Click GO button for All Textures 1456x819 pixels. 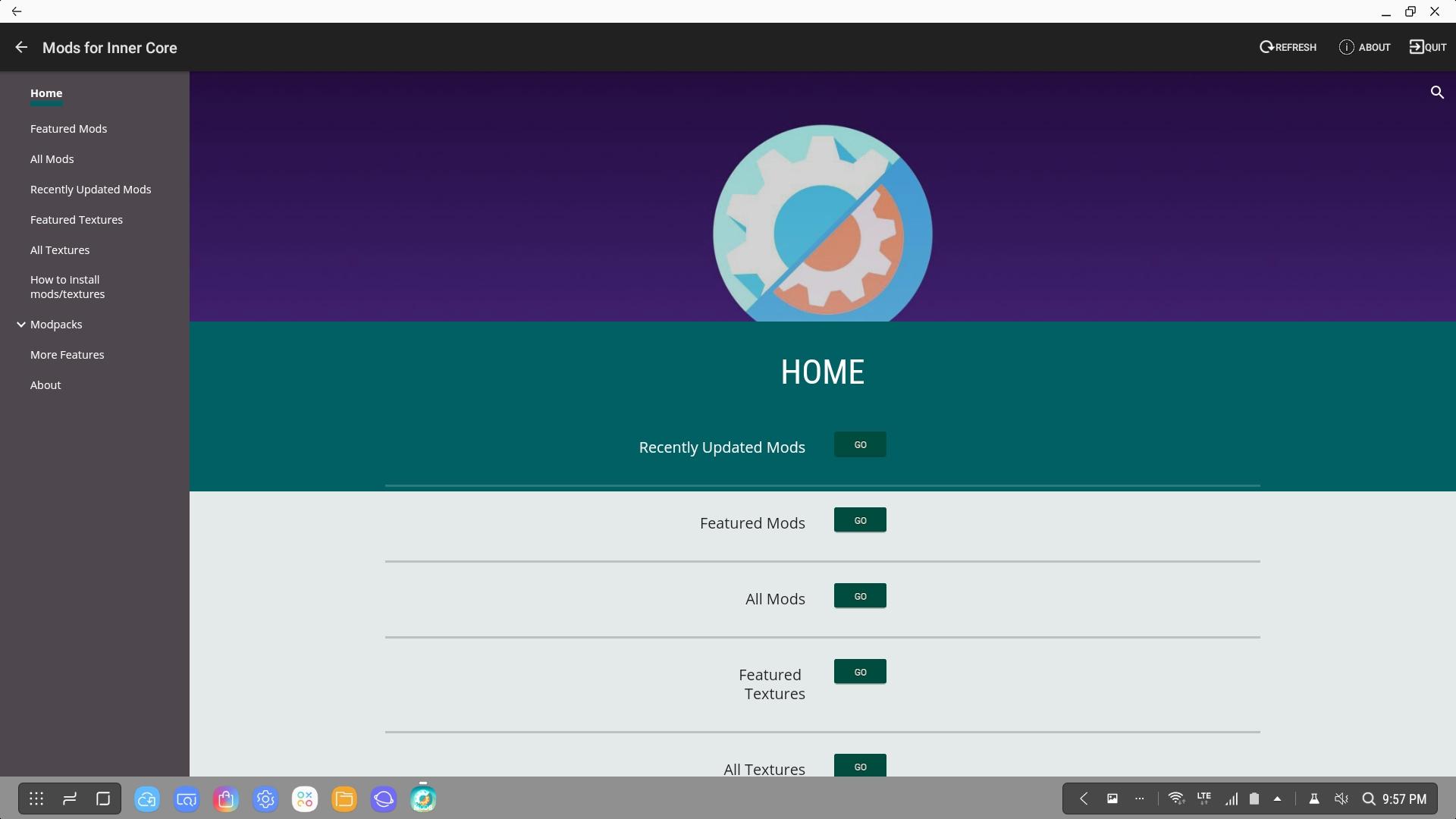[860, 766]
